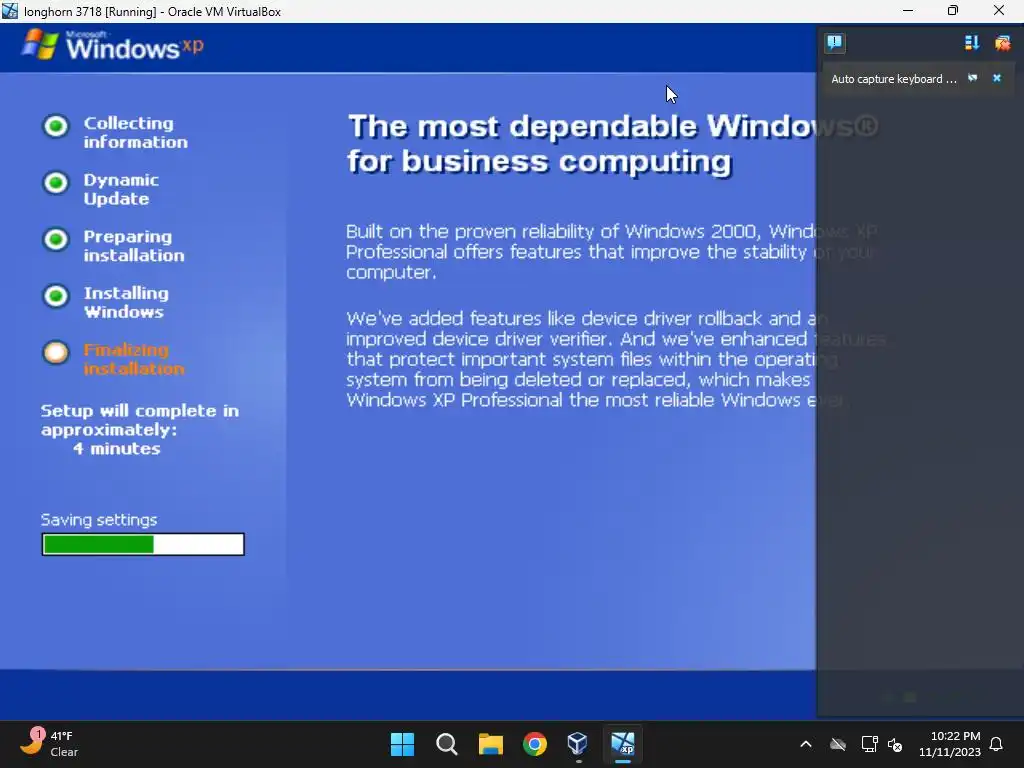The image size is (1024, 768).
Task: Click the 'Dynamic Update' step label
Action: pos(121,189)
